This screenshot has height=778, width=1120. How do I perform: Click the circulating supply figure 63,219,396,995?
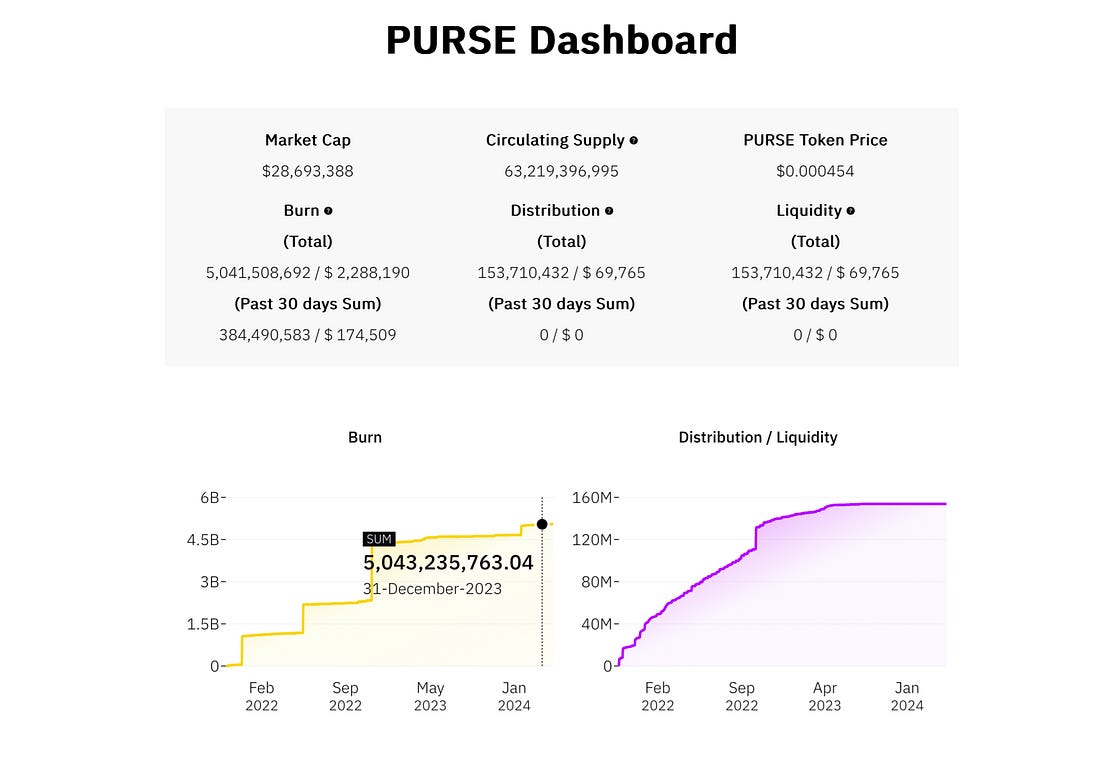(561, 171)
